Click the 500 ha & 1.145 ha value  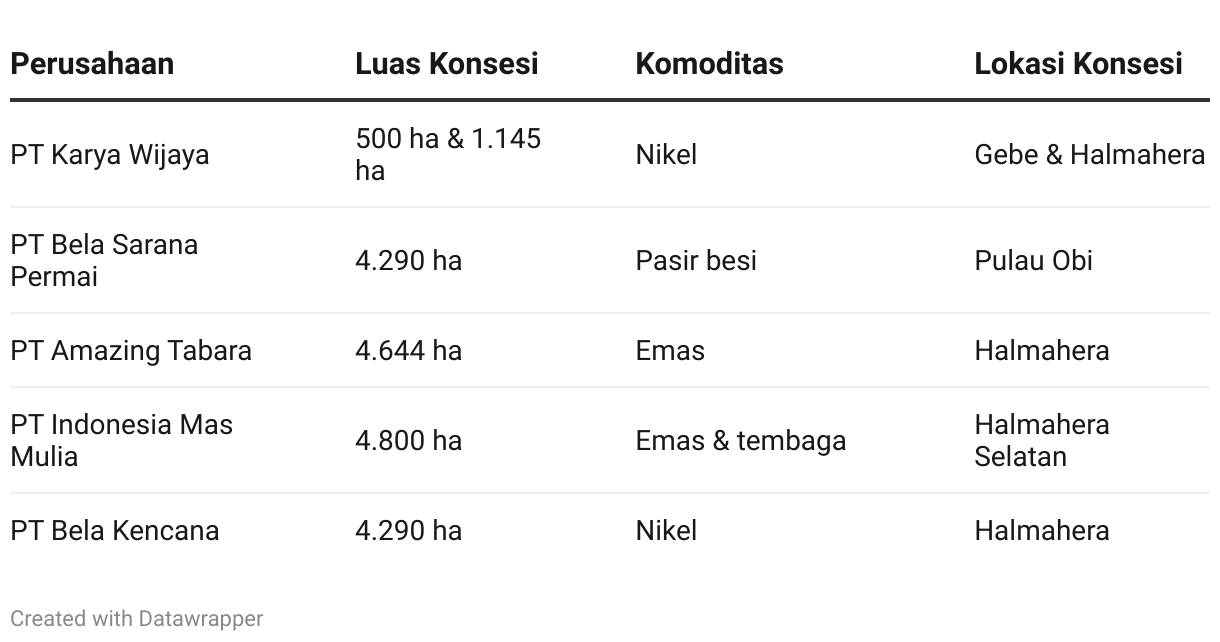[448, 154]
